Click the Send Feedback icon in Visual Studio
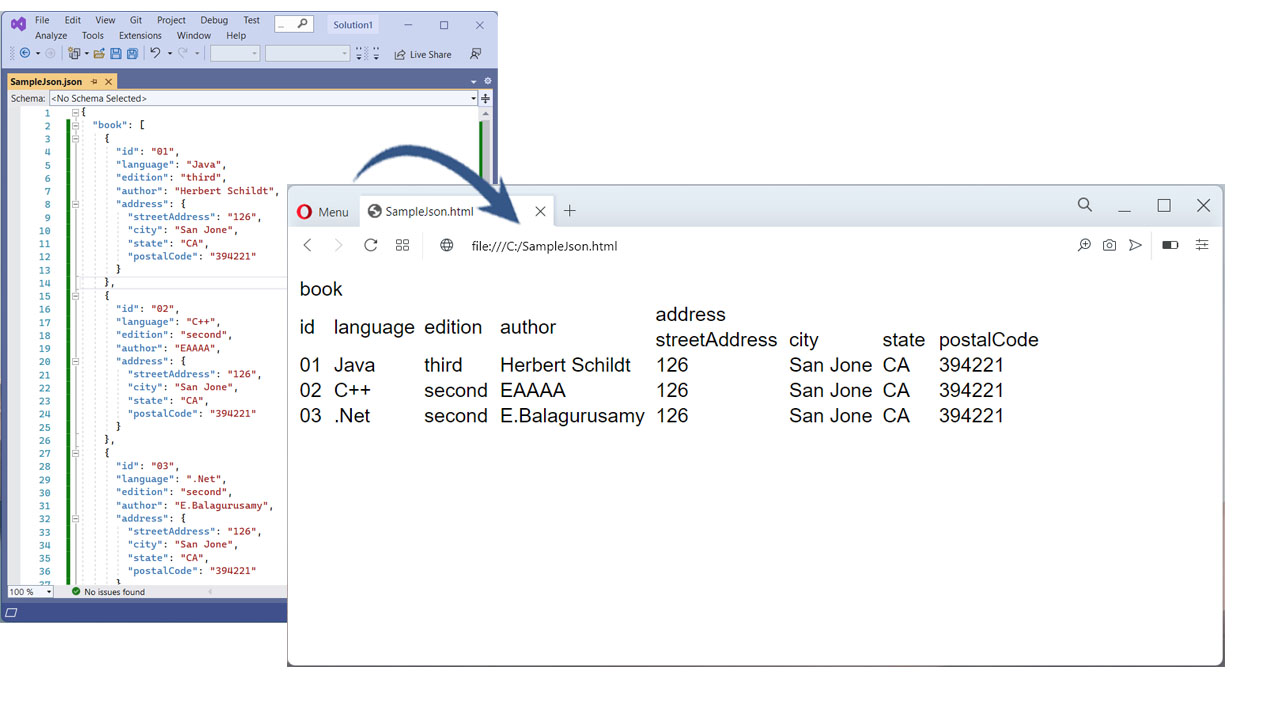Image resolution: width=1280 pixels, height=720 pixels. click(x=476, y=53)
